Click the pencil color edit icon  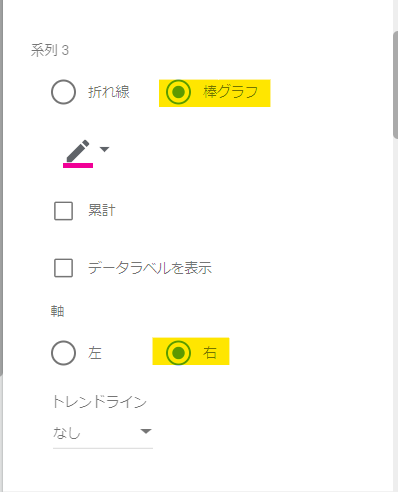(x=78, y=151)
